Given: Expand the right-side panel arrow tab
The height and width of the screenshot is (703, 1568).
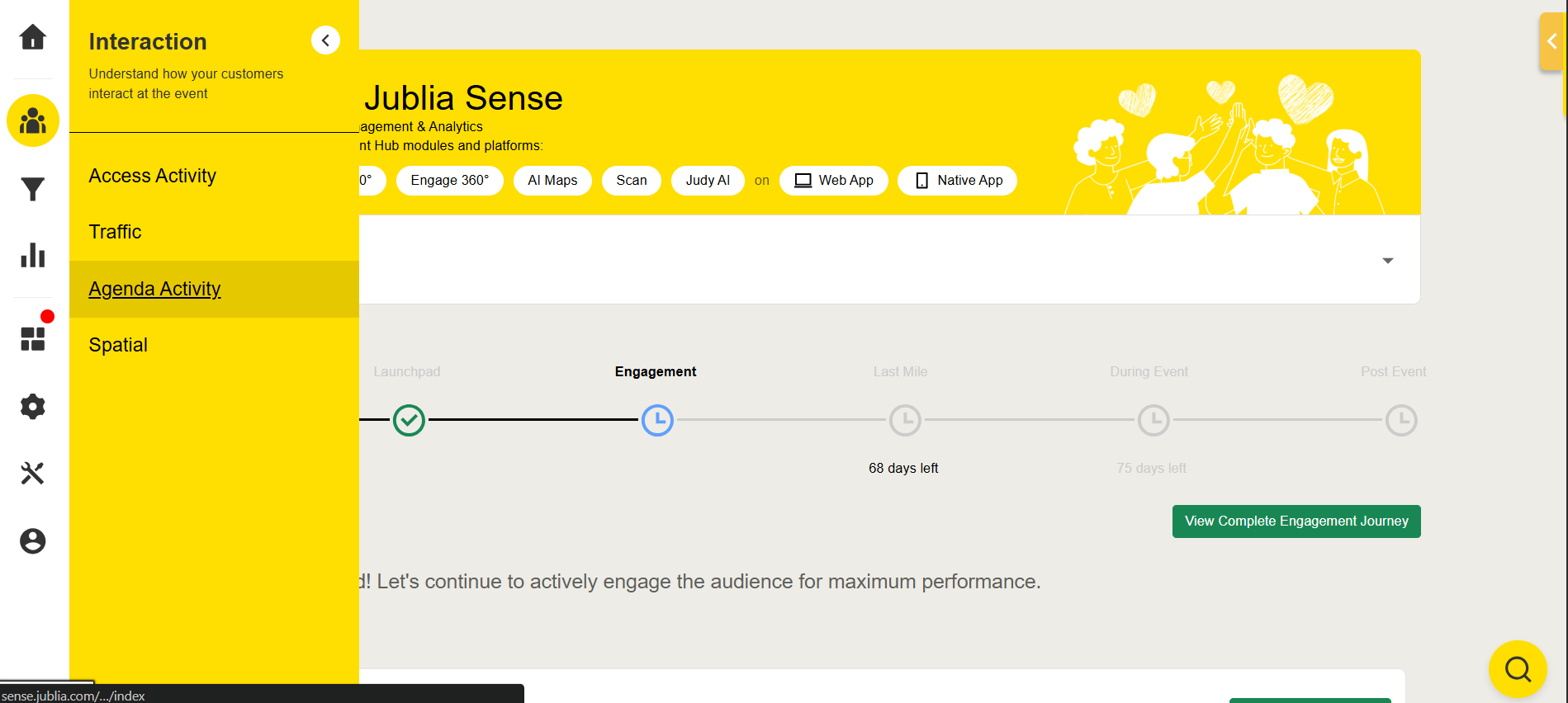Looking at the screenshot, I should tap(1552, 41).
